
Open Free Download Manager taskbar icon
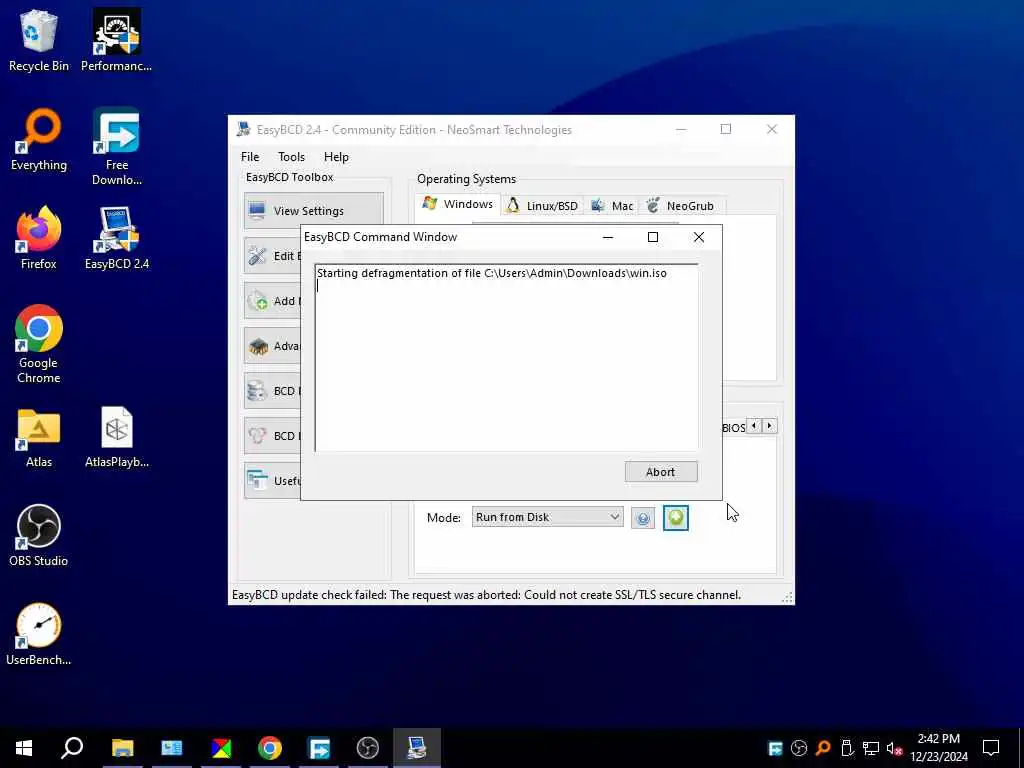pos(319,748)
